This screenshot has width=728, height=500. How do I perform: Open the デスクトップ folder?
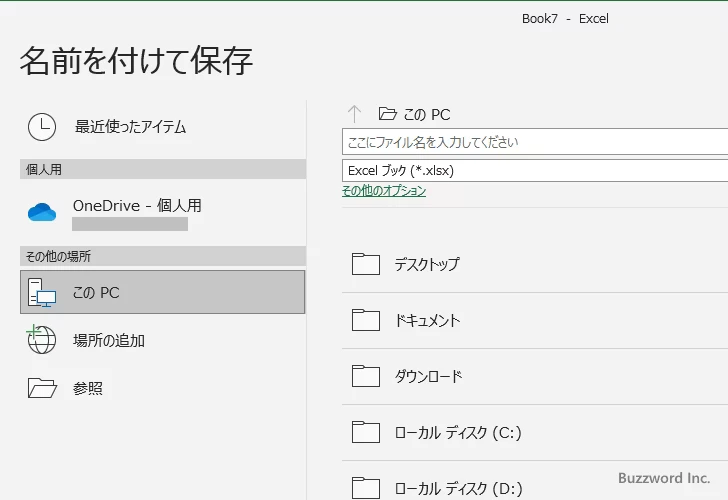[535, 264]
